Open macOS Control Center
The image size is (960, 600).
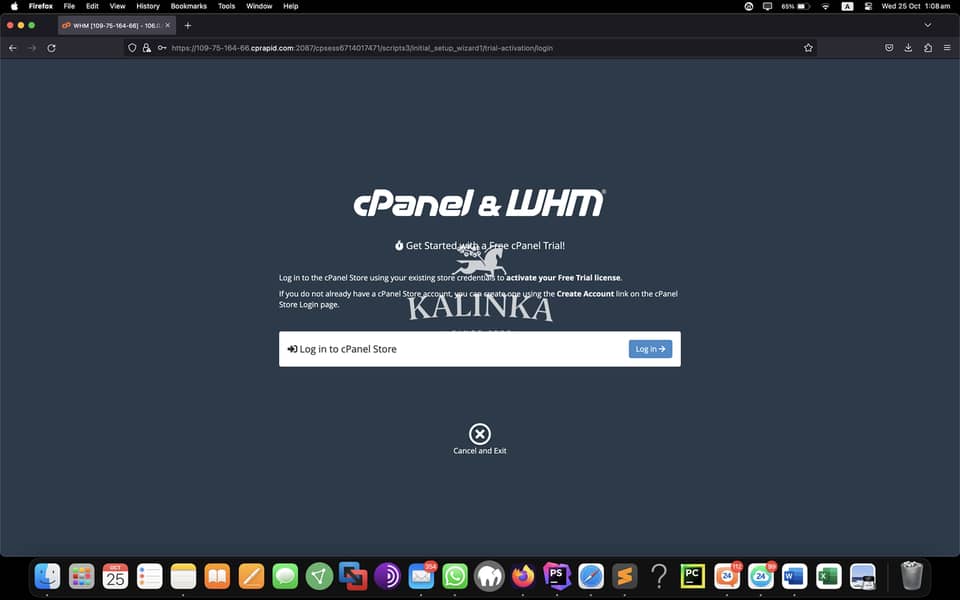tap(868, 6)
